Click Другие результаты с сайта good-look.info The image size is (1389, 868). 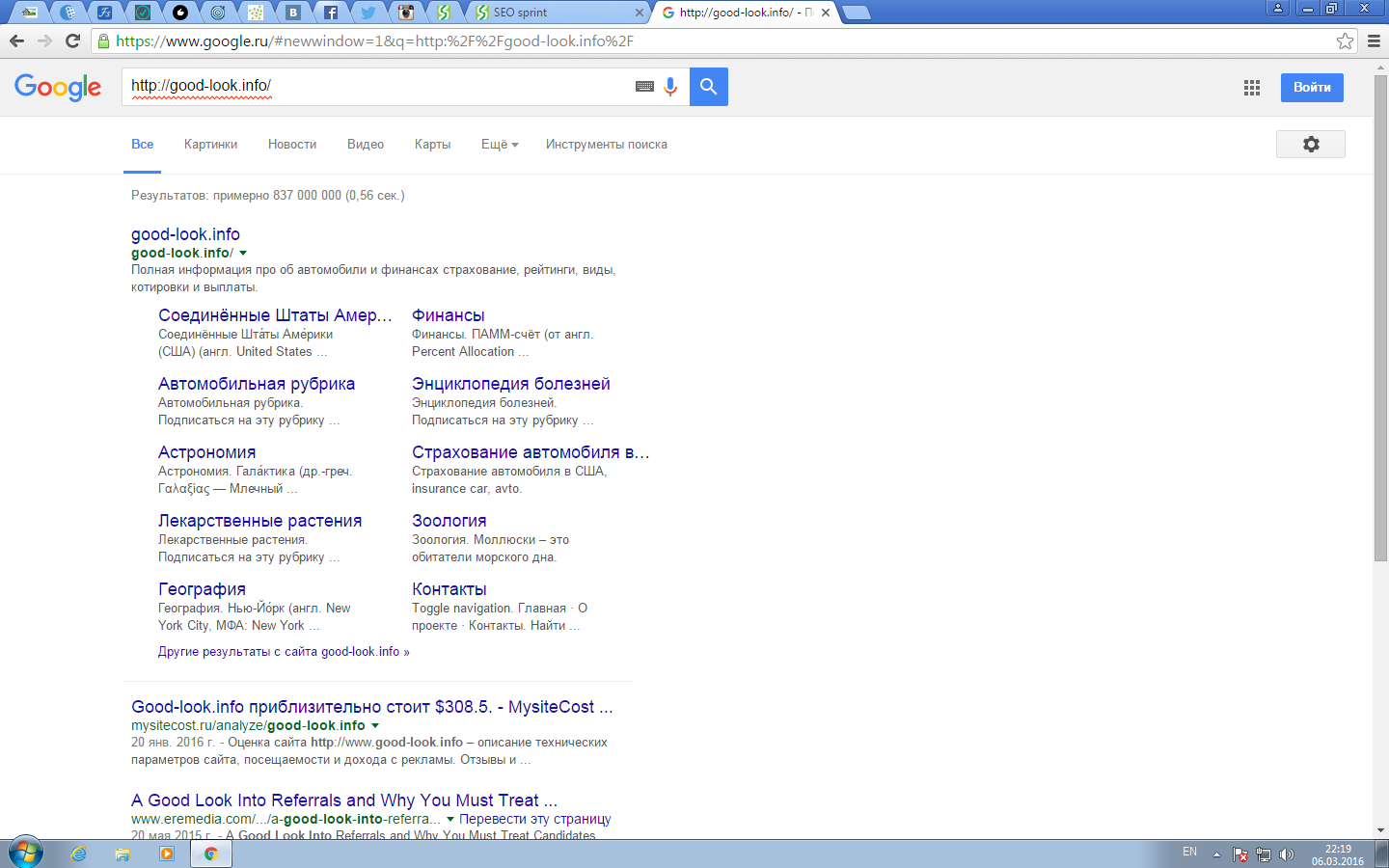pos(284,652)
